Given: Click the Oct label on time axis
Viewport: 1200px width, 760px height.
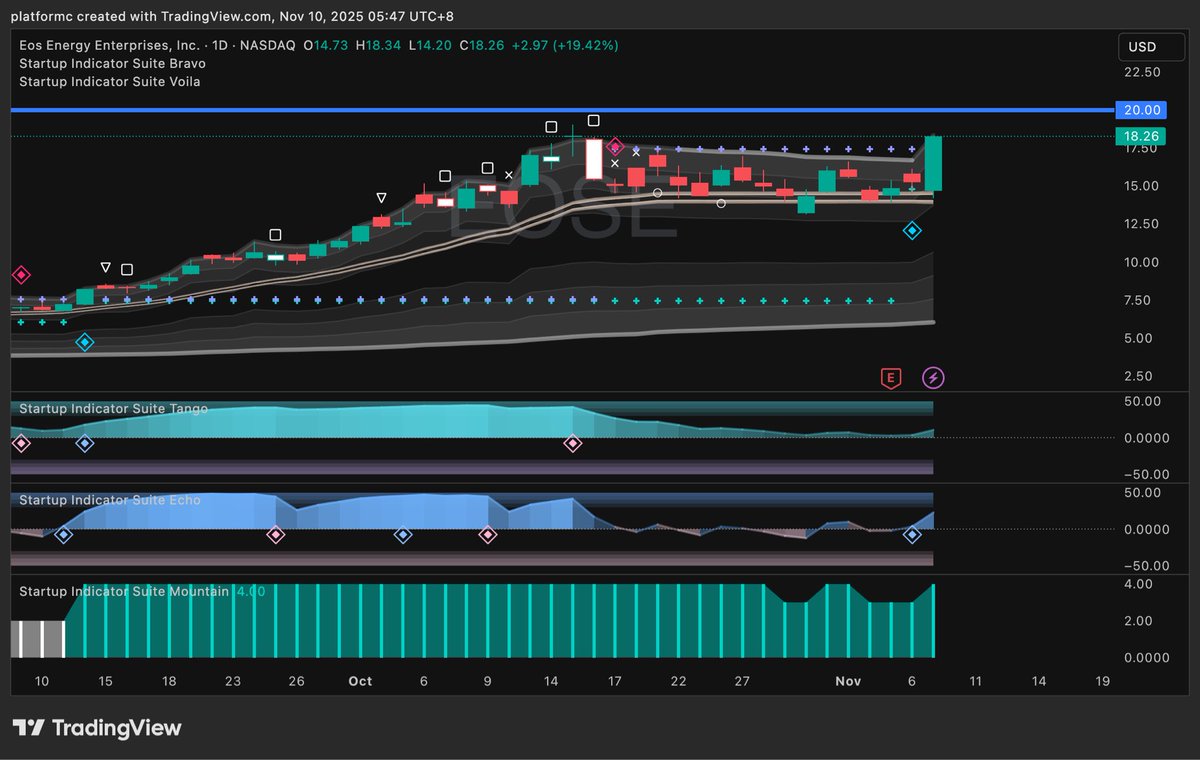Looking at the screenshot, I should point(360,681).
